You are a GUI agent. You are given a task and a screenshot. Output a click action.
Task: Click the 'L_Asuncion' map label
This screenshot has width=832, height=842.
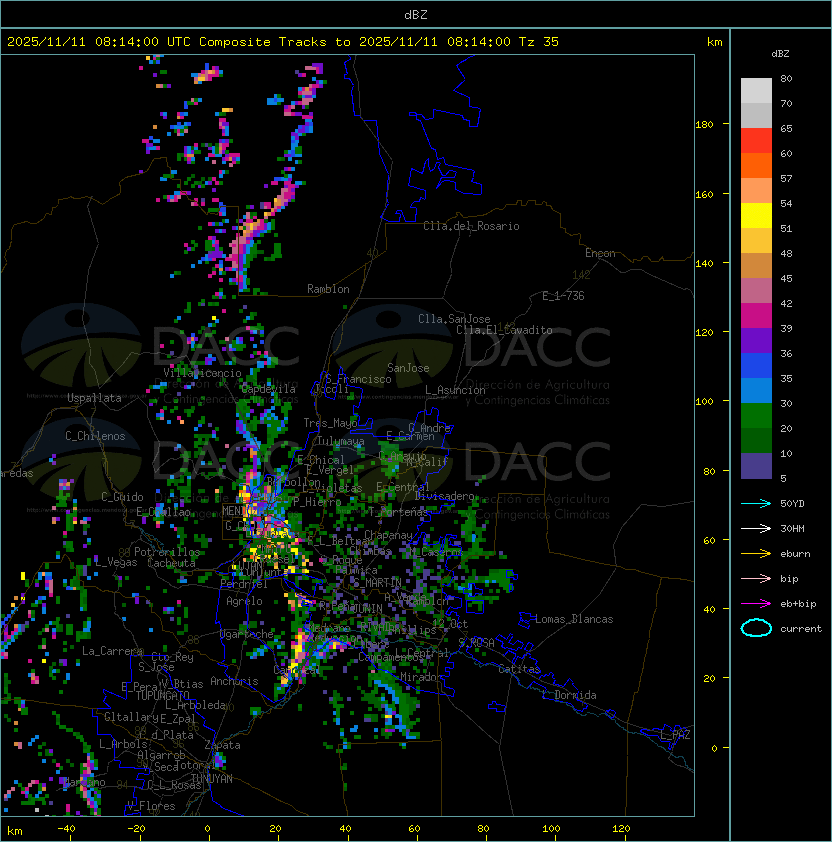pos(455,390)
